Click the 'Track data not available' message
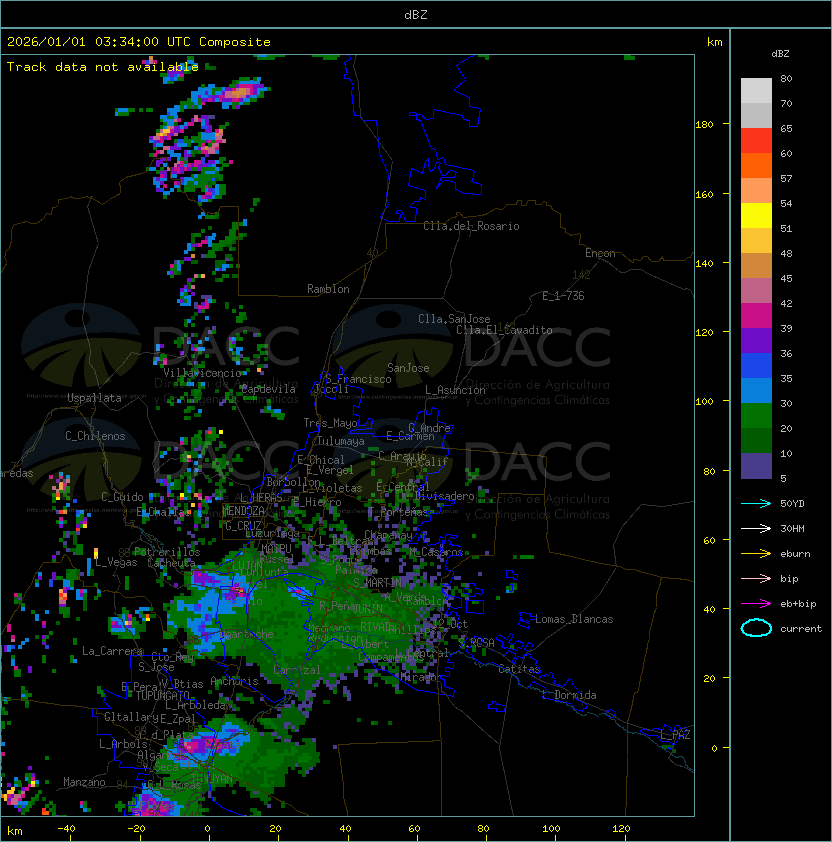Screen dimensions: 832x842 [103, 67]
